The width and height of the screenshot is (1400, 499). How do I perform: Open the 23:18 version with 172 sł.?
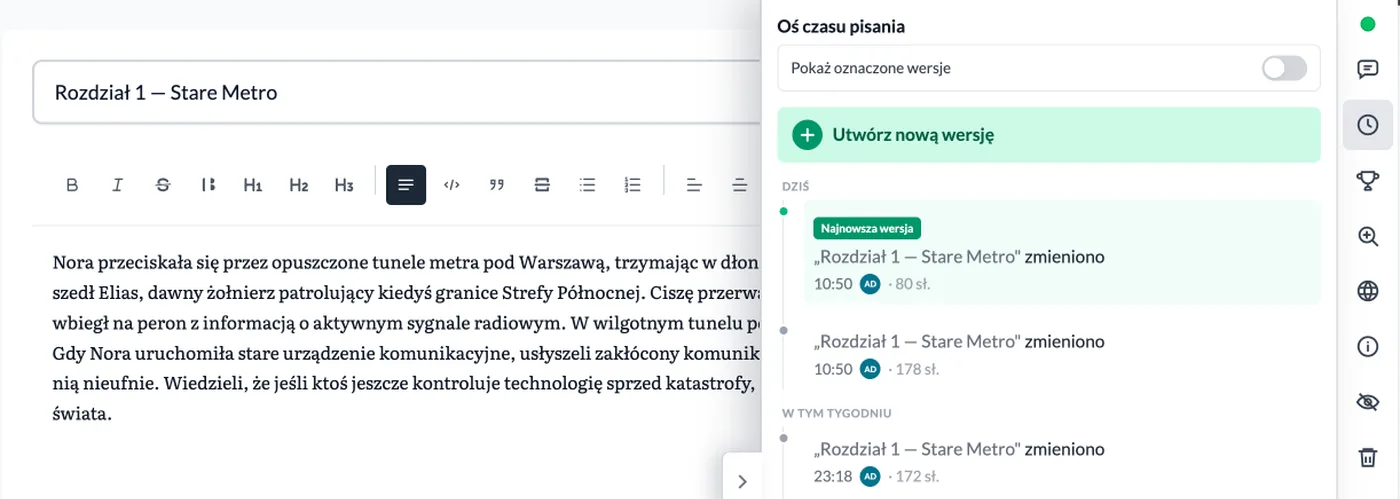click(x=1062, y=462)
